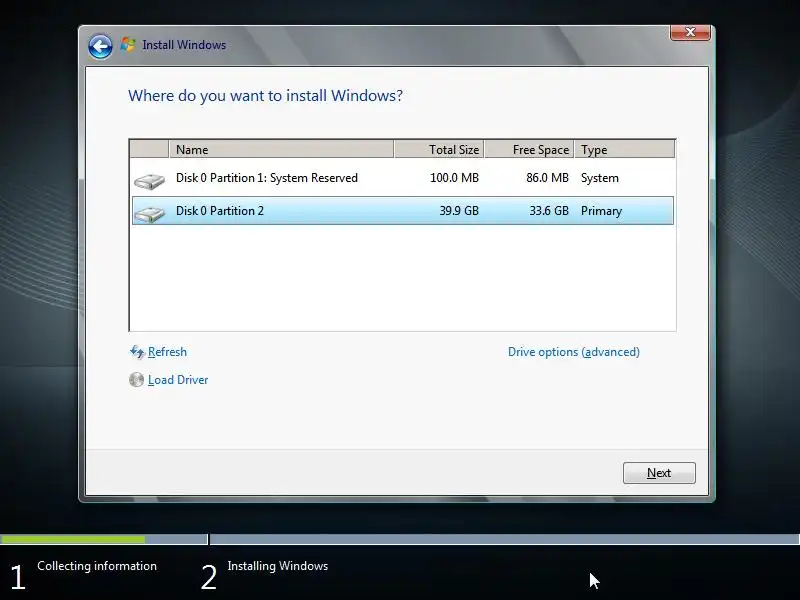Click the Collecting information step label
The width and height of the screenshot is (800, 600).
[97, 566]
